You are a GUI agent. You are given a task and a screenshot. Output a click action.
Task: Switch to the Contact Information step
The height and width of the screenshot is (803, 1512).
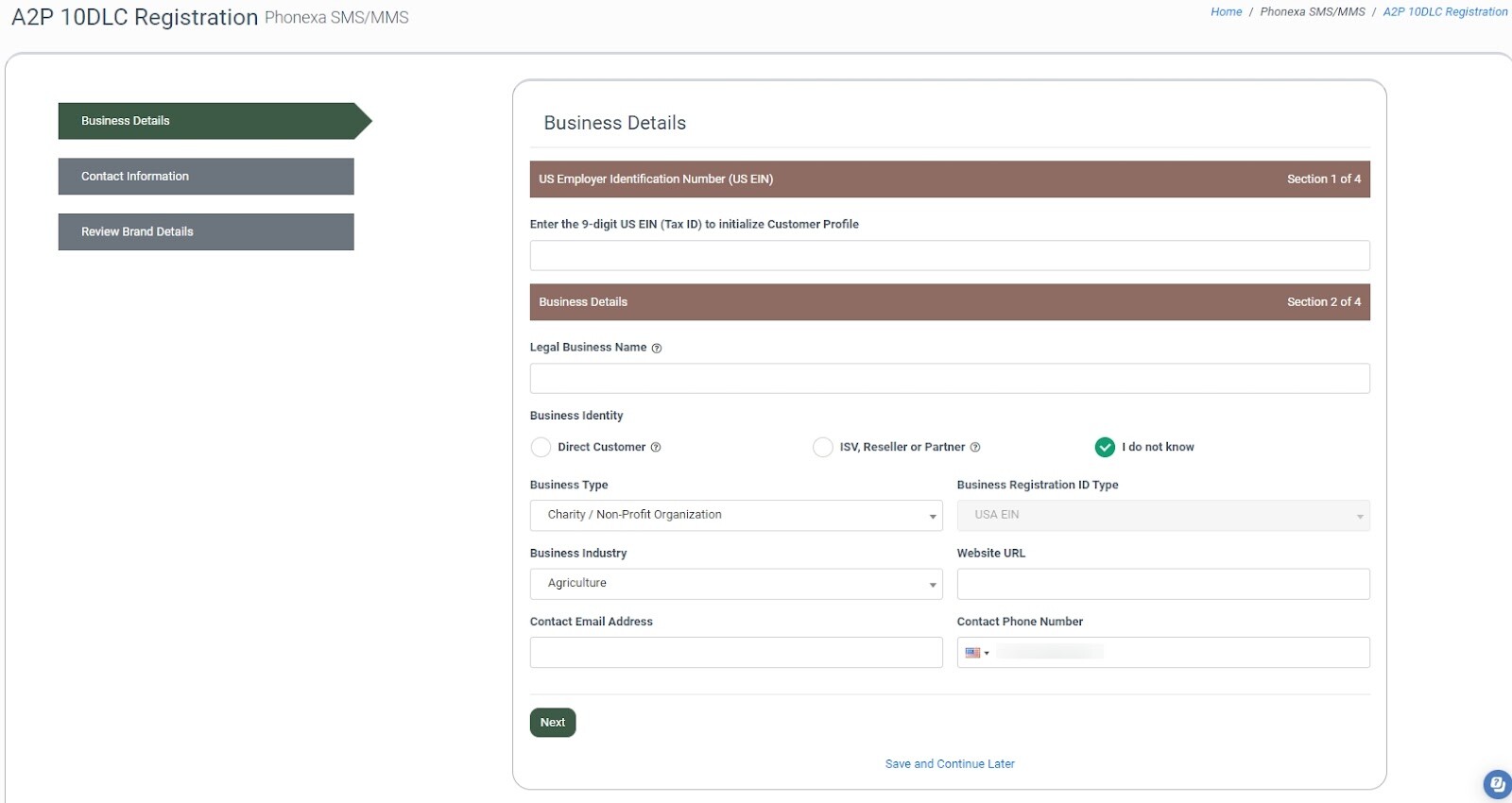tap(206, 177)
